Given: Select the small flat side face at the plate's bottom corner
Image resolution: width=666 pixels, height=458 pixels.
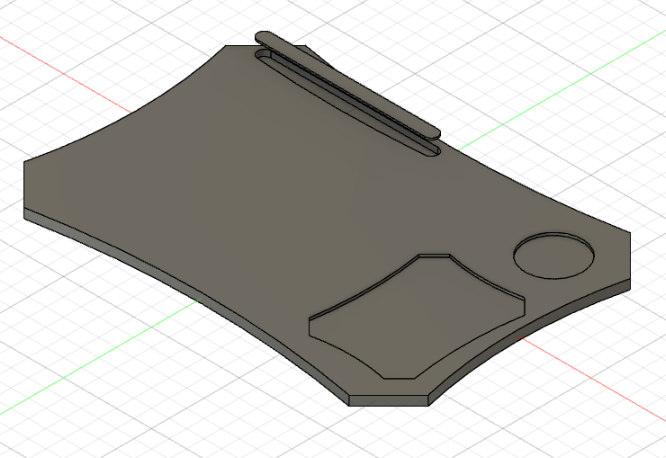Looking at the screenshot, I should coord(388,401).
